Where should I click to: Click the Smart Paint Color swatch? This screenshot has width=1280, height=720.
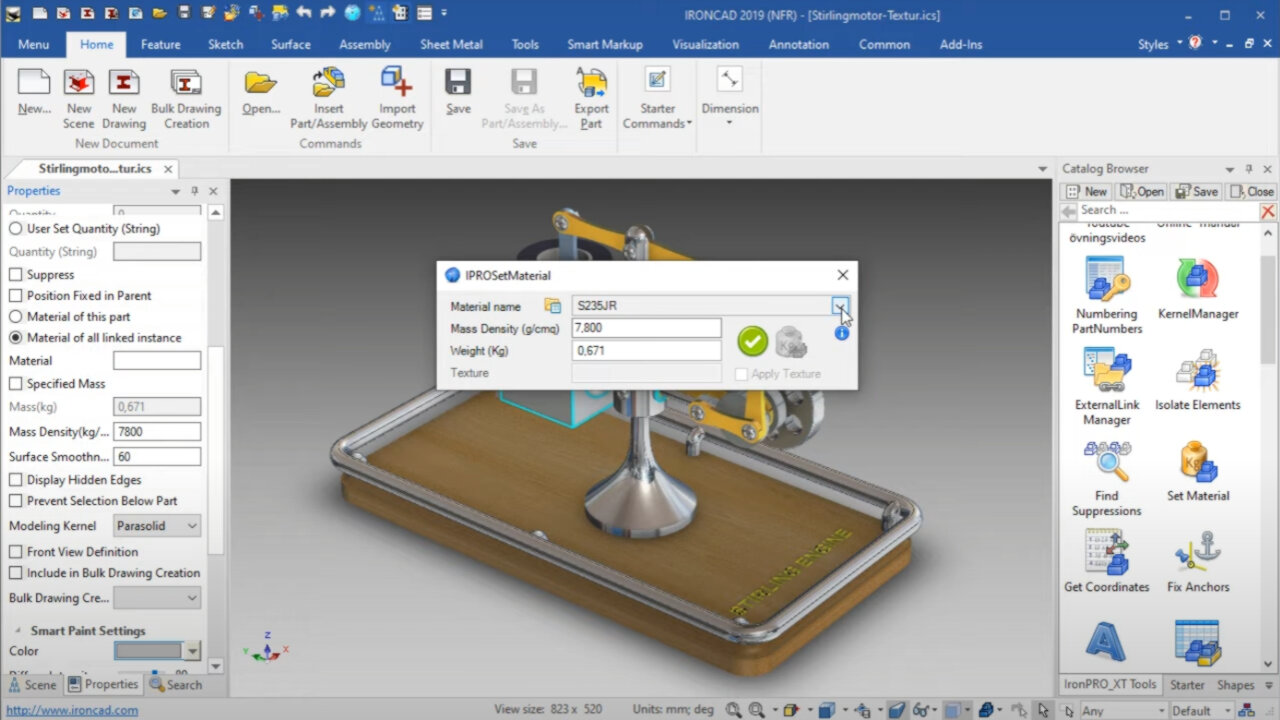[x=149, y=651]
